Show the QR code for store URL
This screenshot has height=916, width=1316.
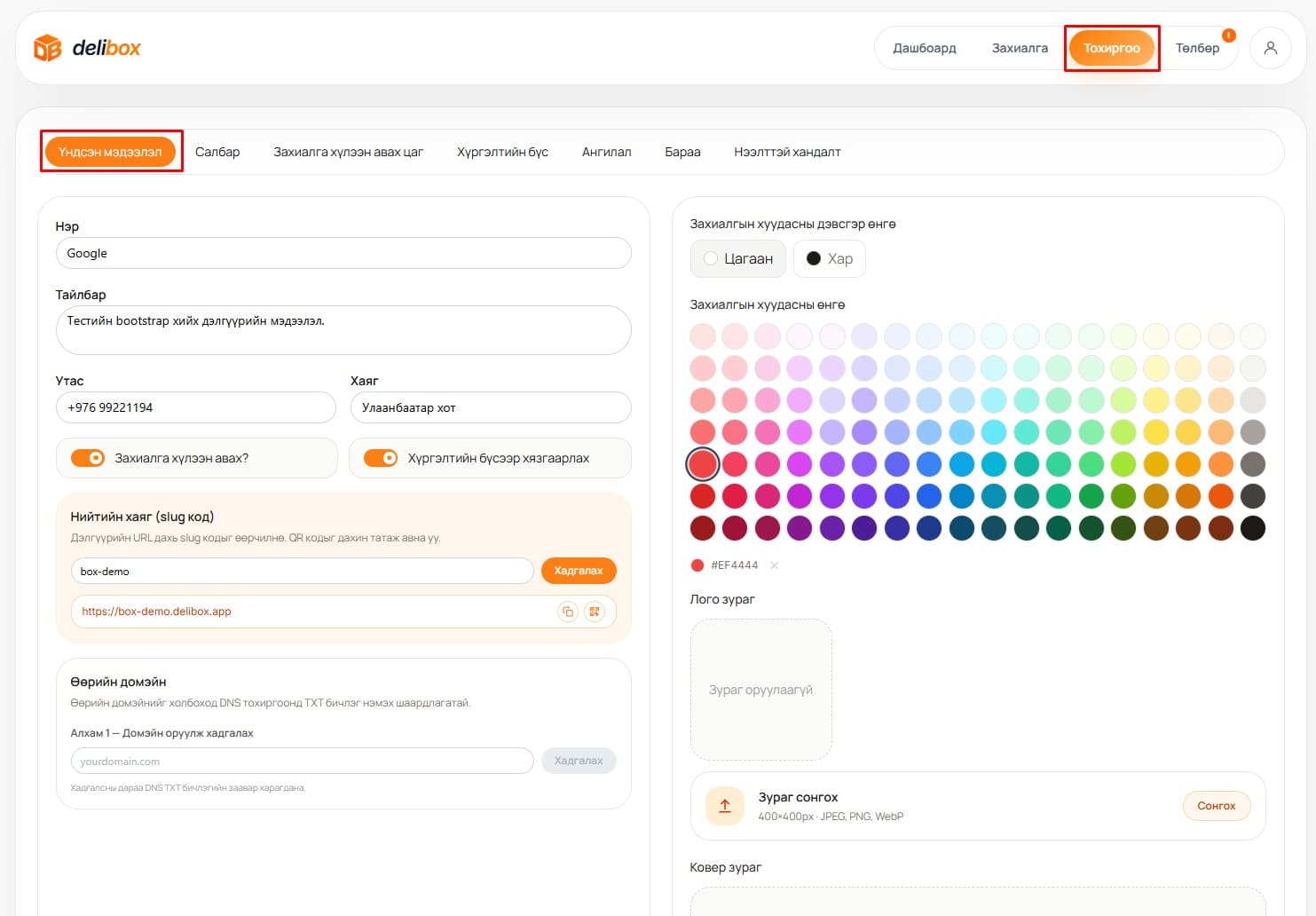[x=595, y=612]
